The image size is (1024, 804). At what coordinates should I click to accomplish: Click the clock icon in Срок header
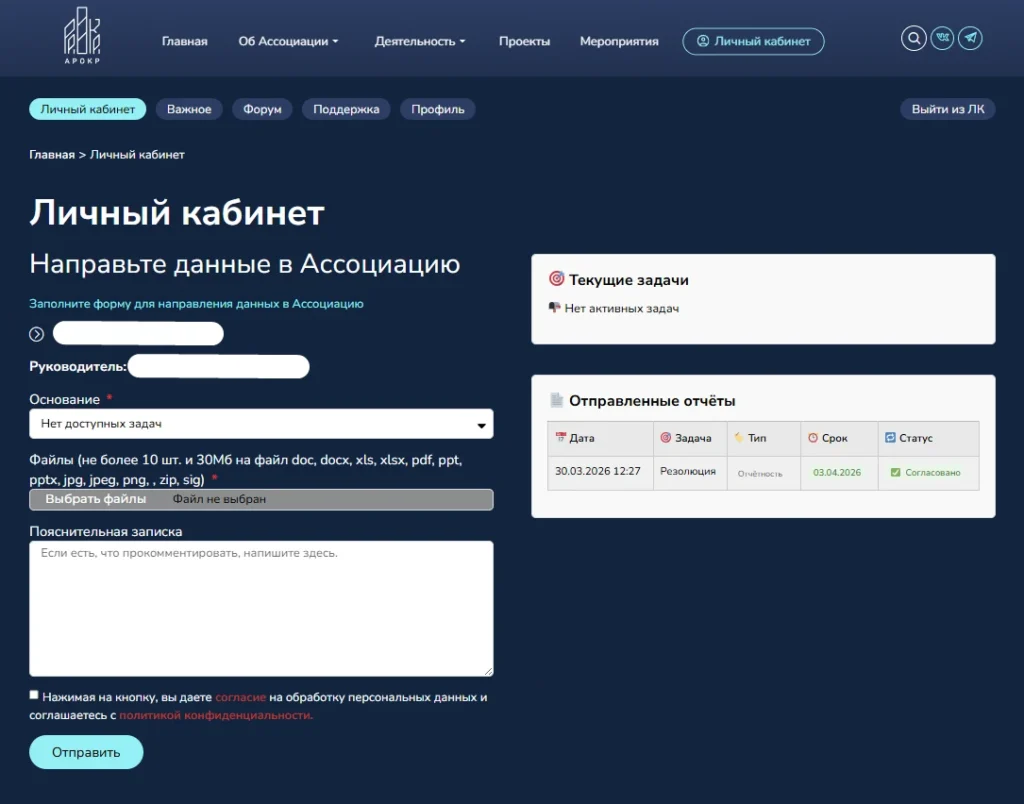813,438
